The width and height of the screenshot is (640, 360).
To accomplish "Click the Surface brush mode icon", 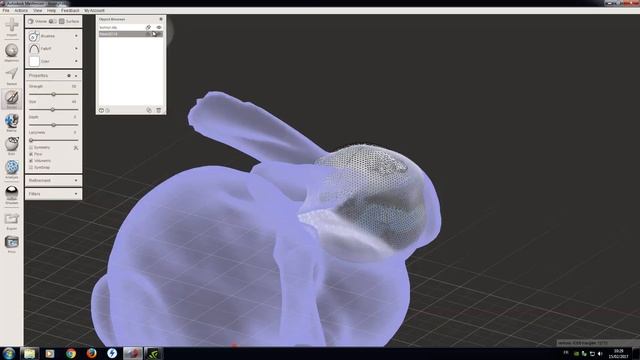I will pyautogui.click(x=62, y=21).
